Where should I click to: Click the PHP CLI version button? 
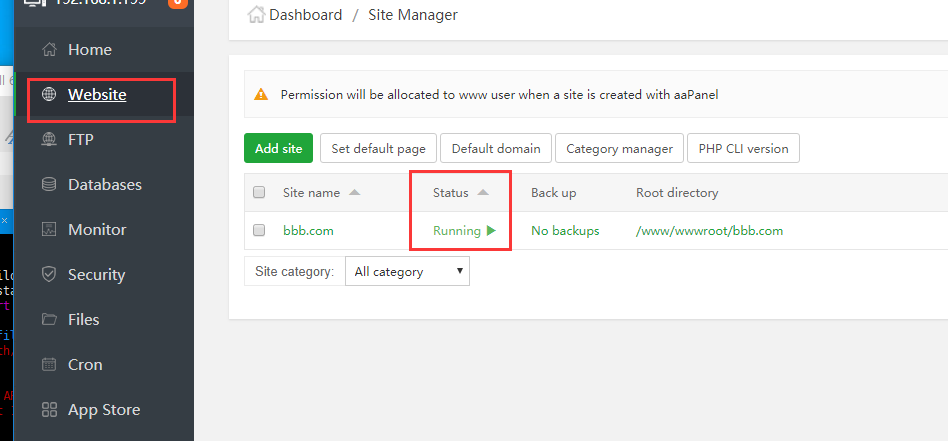pyautogui.click(x=742, y=149)
